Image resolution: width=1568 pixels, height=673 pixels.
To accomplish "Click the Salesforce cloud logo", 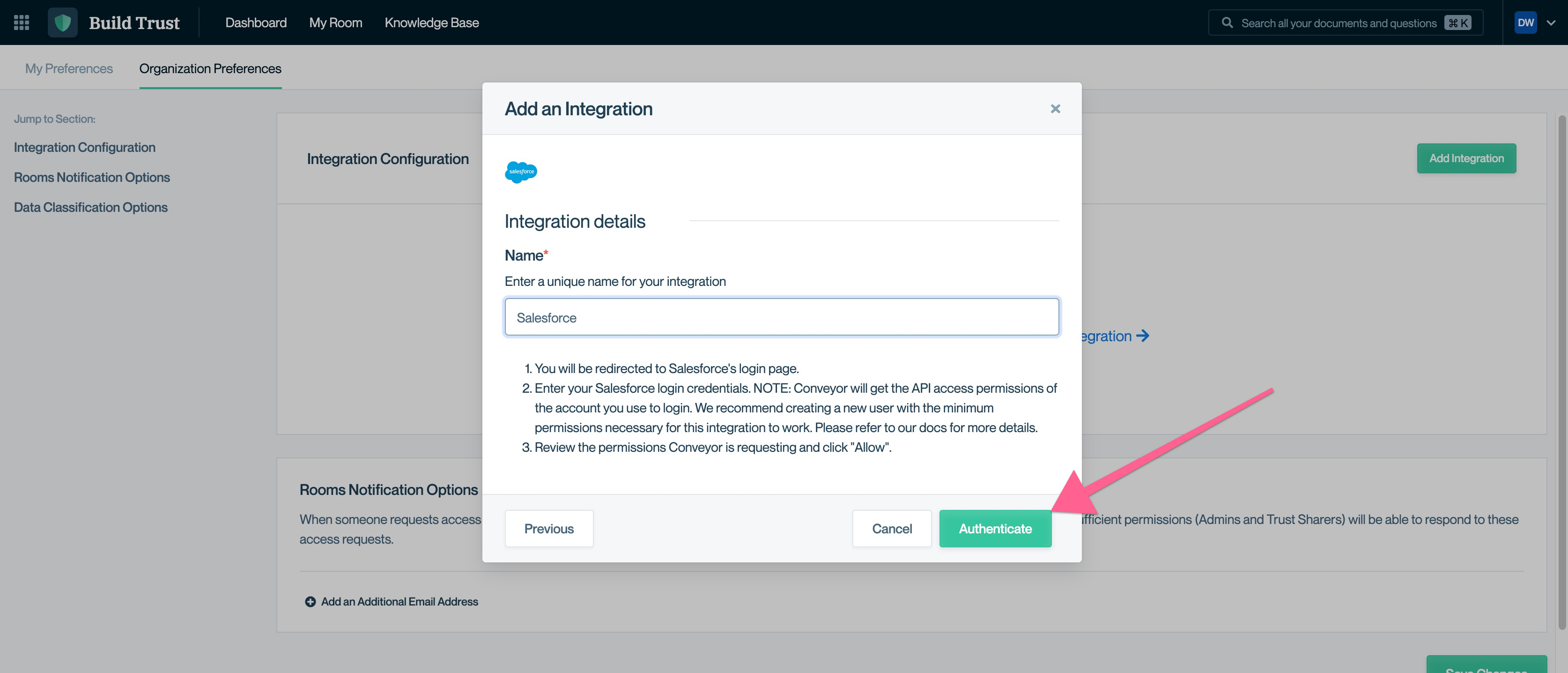I will coord(520,172).
